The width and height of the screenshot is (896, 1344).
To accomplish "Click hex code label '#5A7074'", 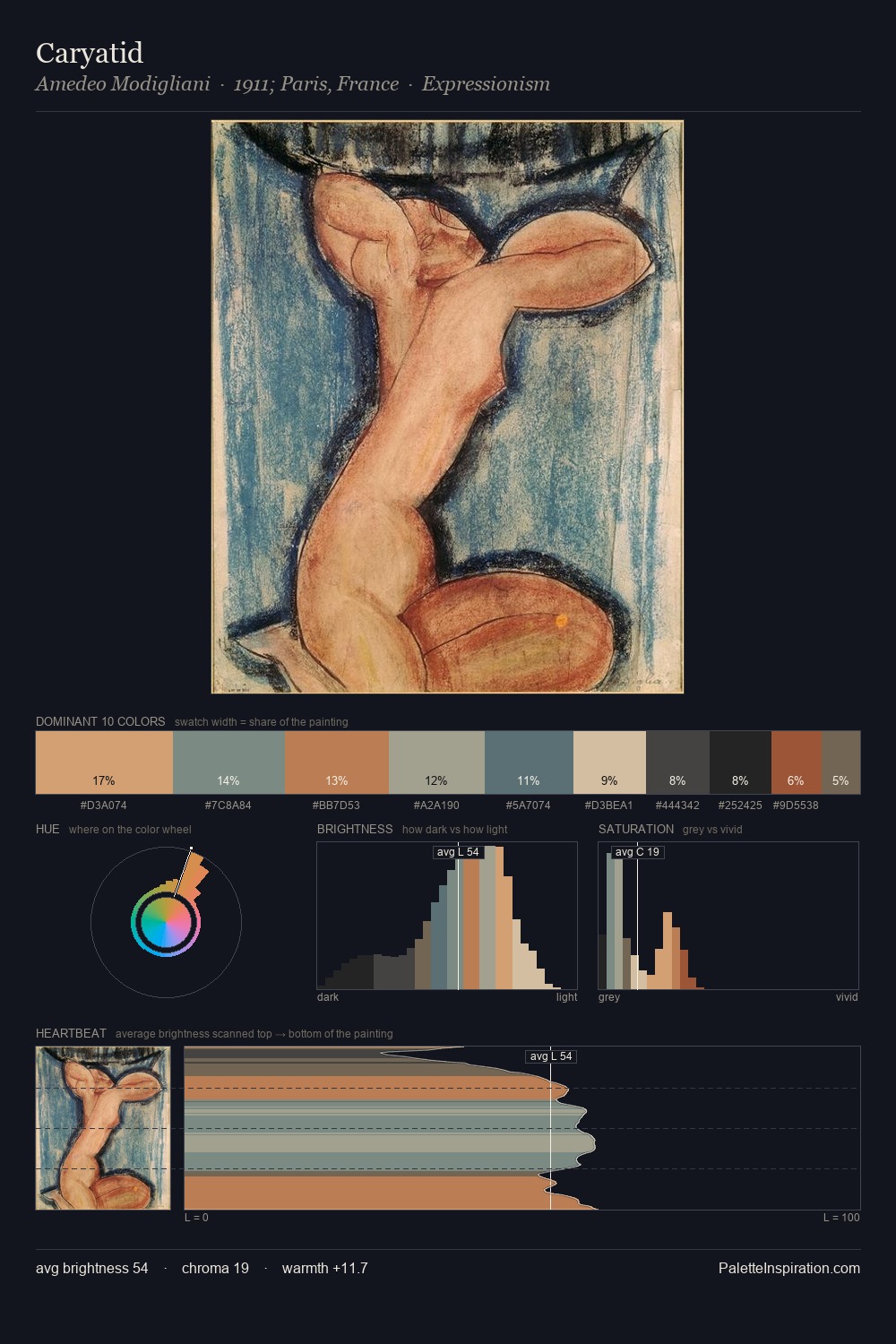I will pos(529,806).
